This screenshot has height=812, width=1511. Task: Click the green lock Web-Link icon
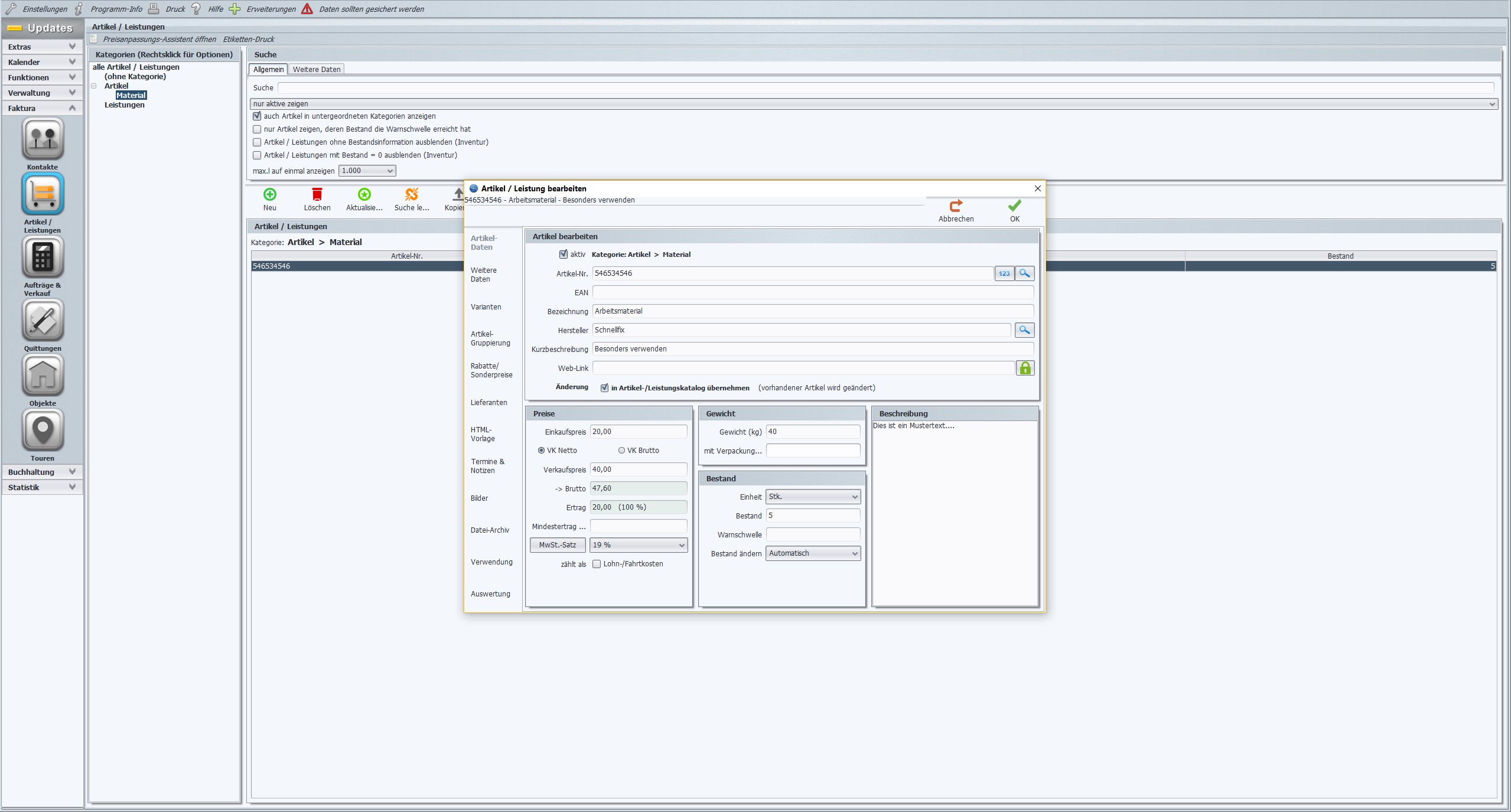pos(1025,368)
